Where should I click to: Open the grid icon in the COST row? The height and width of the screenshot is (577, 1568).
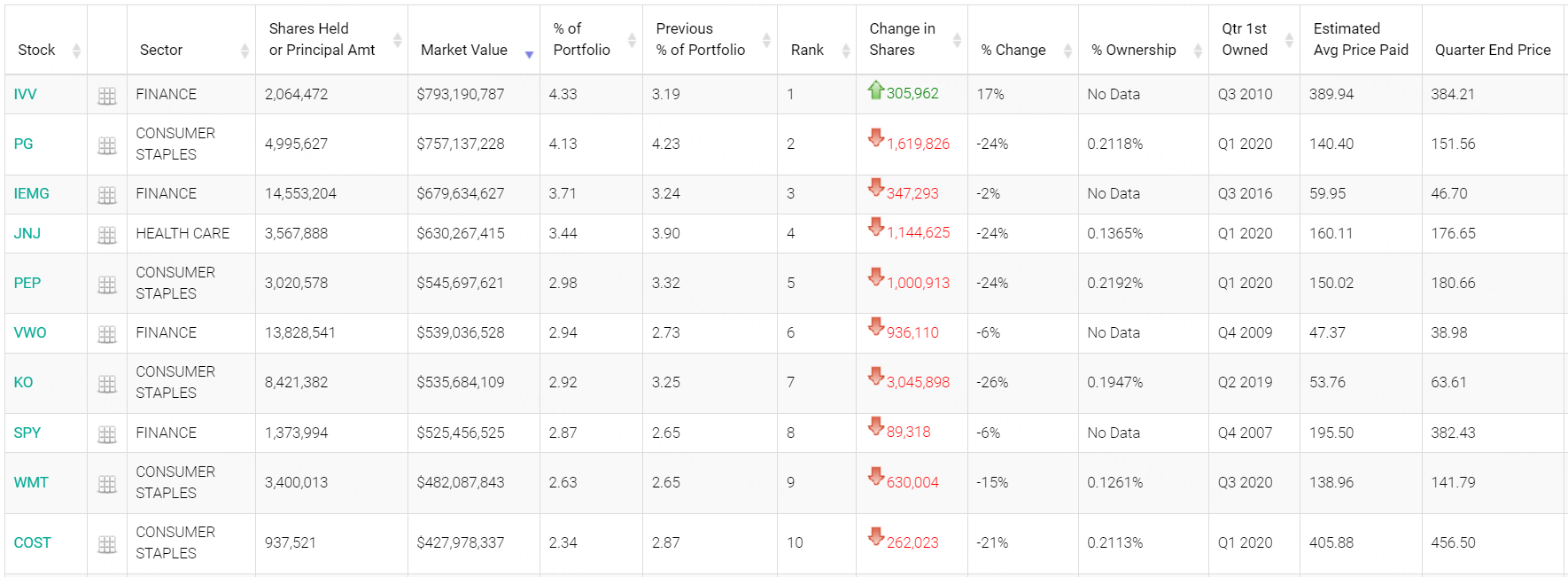click(x=107, y=544)
